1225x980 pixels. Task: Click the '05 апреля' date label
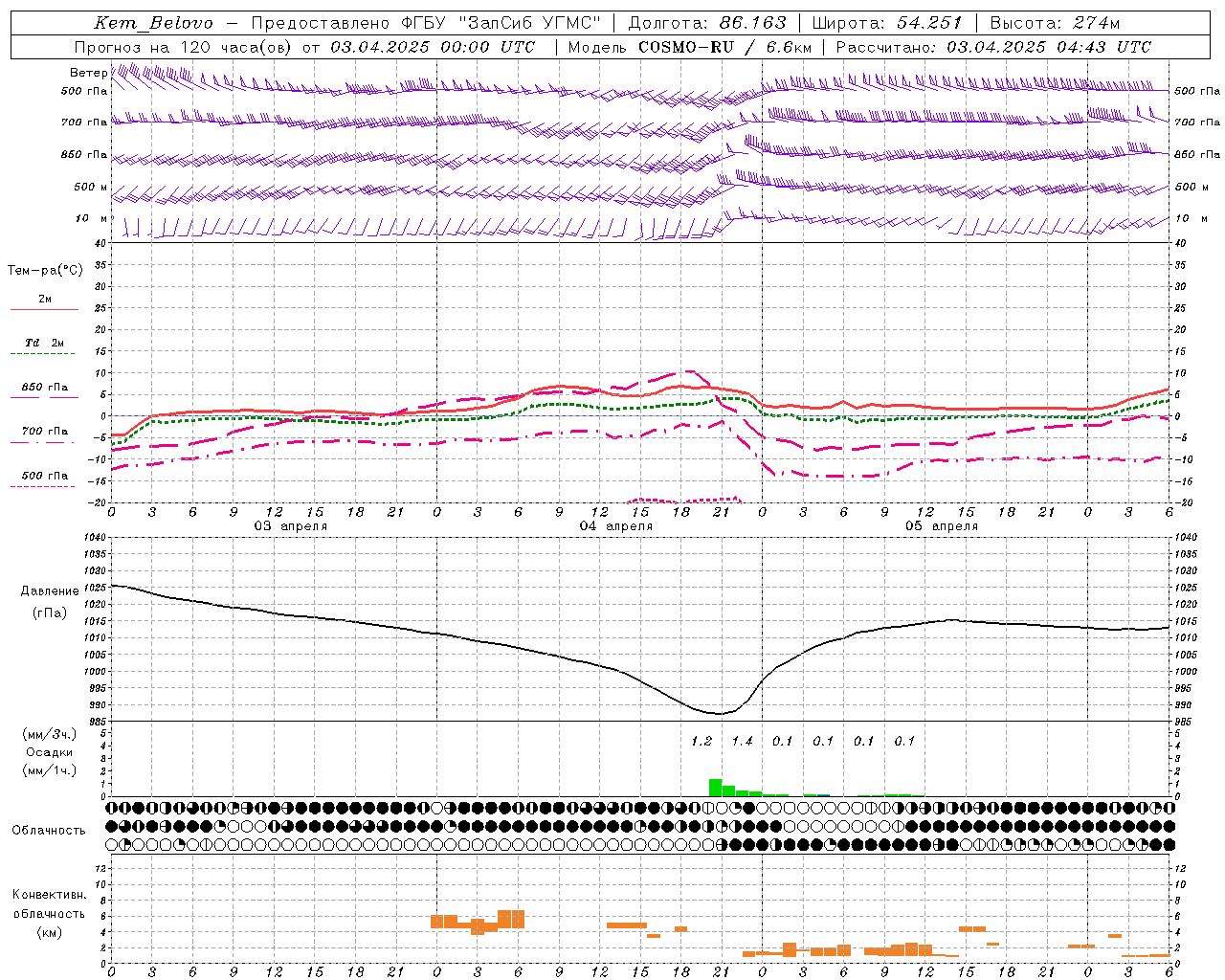tap(942, 526)
